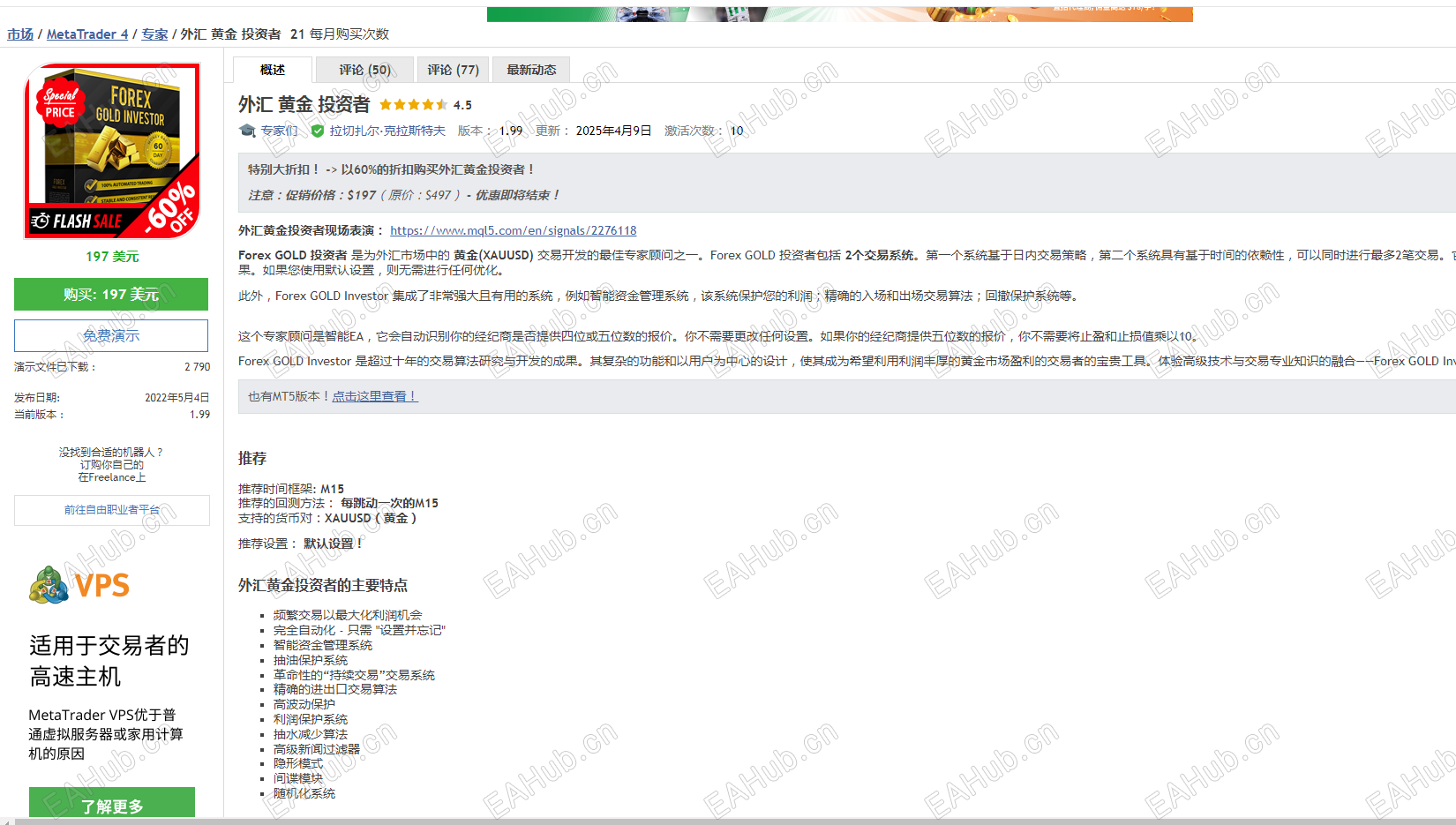
Task: Open the Forex Gold Investor product image
Action: (112, 151)
